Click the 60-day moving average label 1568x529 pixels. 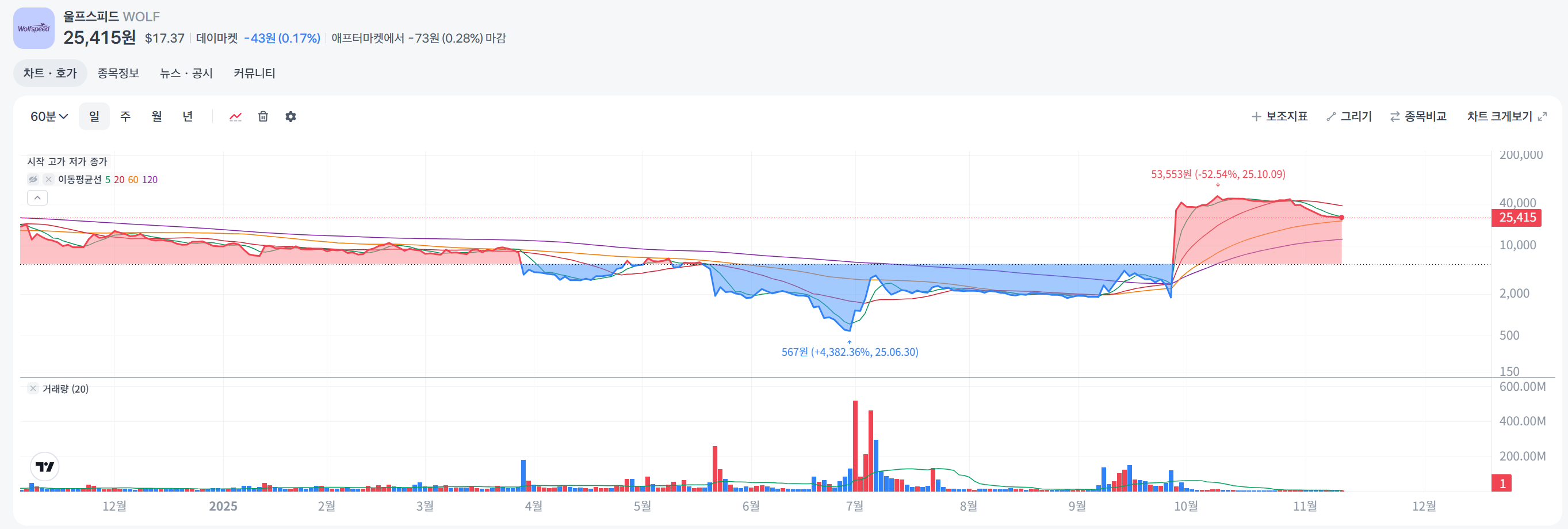click(133, 180)
